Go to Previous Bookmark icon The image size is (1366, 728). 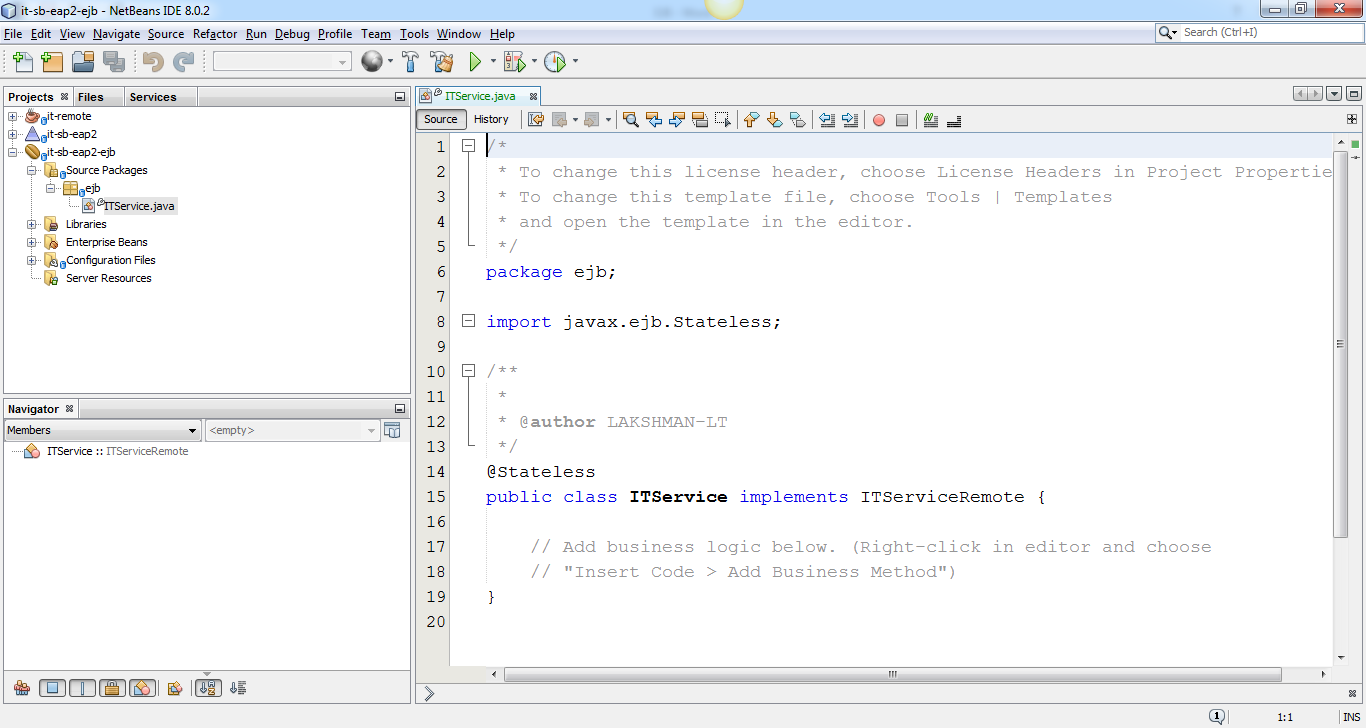[x=752, y=120]
